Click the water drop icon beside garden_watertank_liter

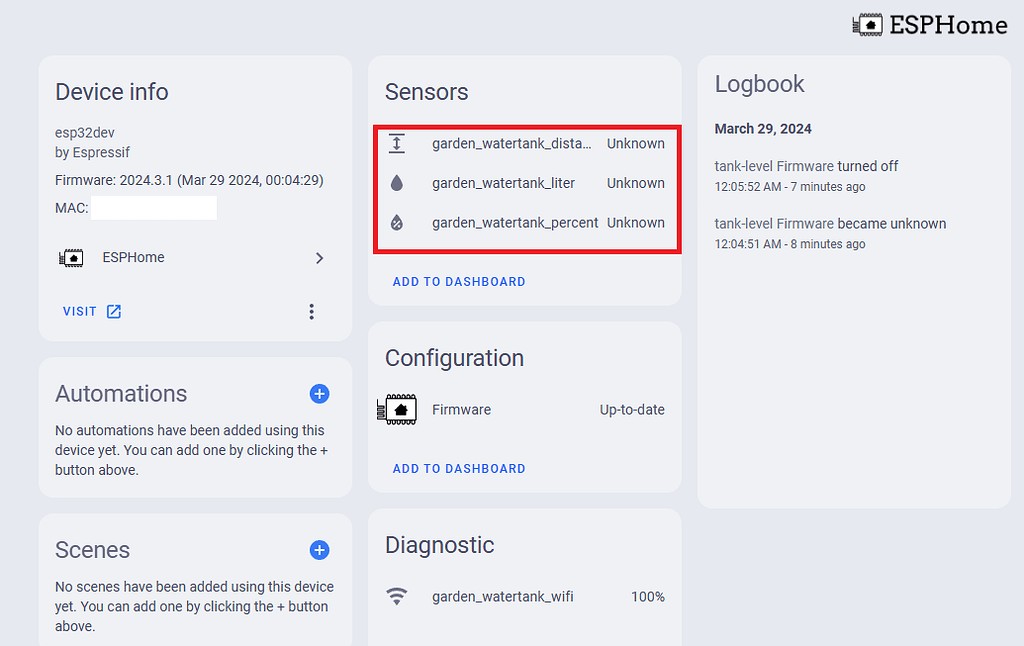[x=397, y=183]
